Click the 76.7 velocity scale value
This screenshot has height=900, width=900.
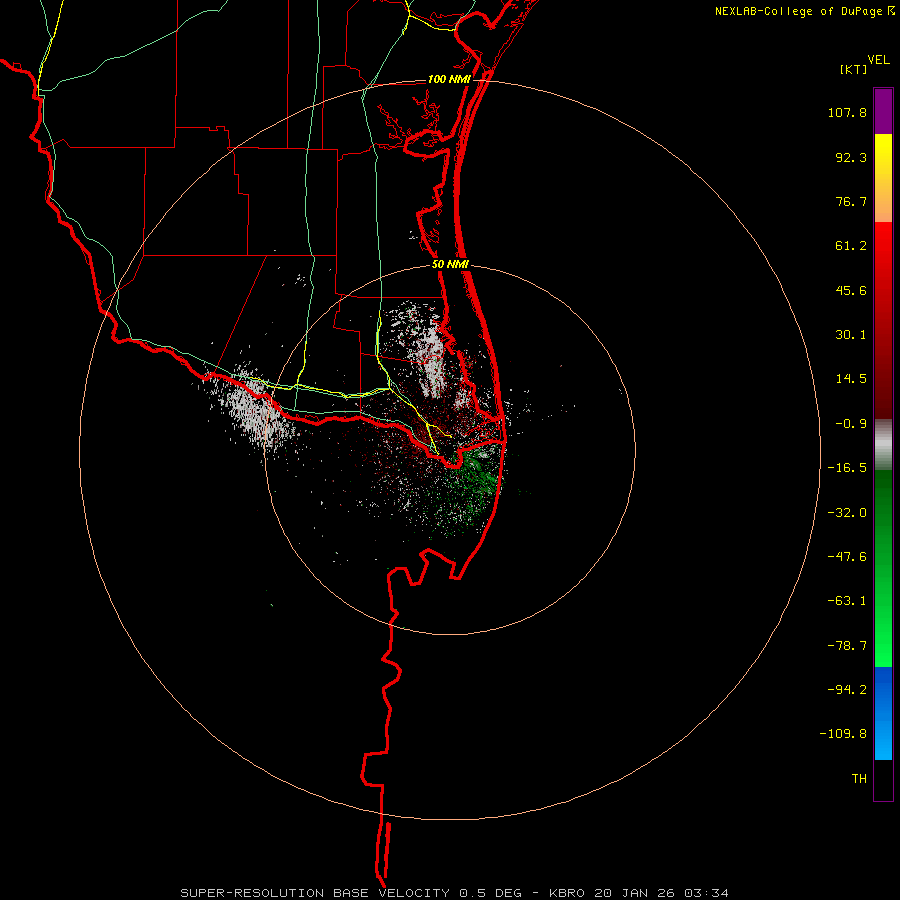(x=851, y=201)
